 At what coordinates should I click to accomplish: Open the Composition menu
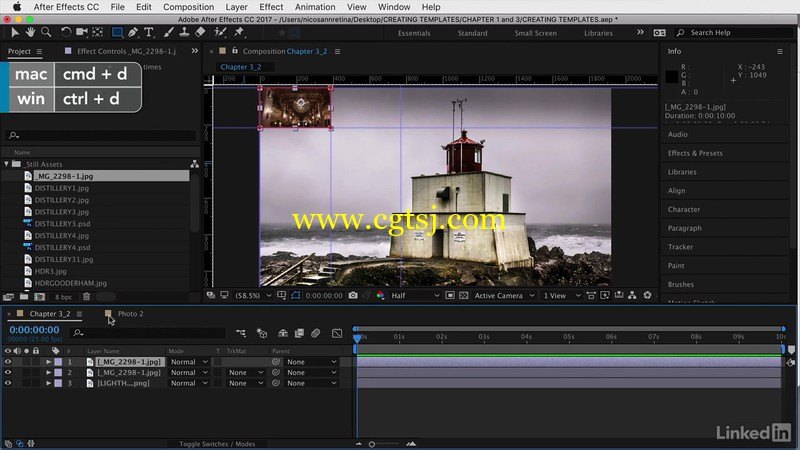188,7
